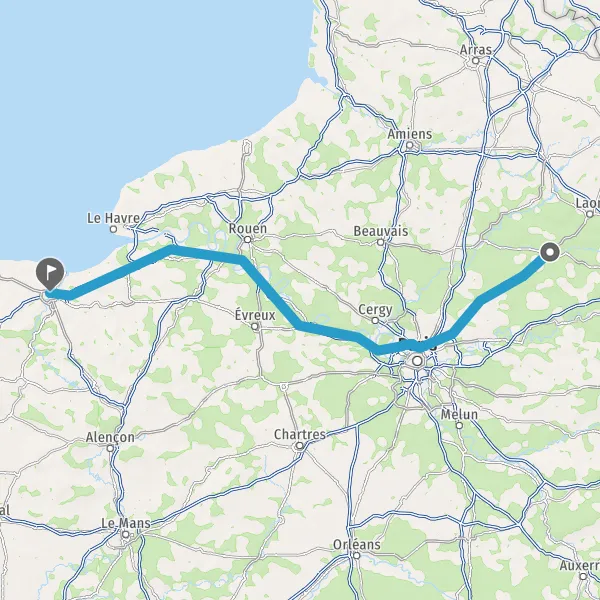This screenshot has width=600, height=600.
Task: Click the Arras city label
Action: (476, 50)
